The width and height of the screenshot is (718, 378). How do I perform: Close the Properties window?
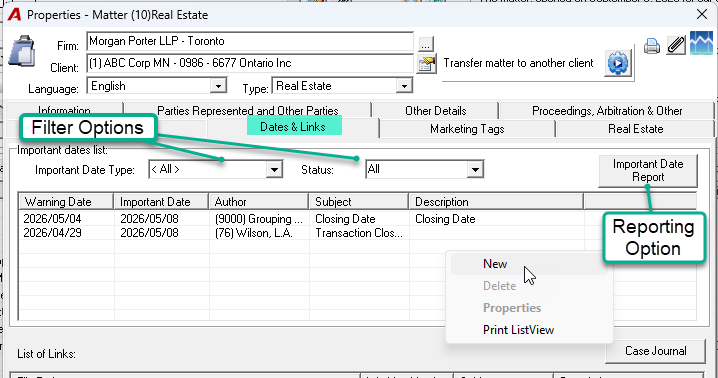[702, 15]
